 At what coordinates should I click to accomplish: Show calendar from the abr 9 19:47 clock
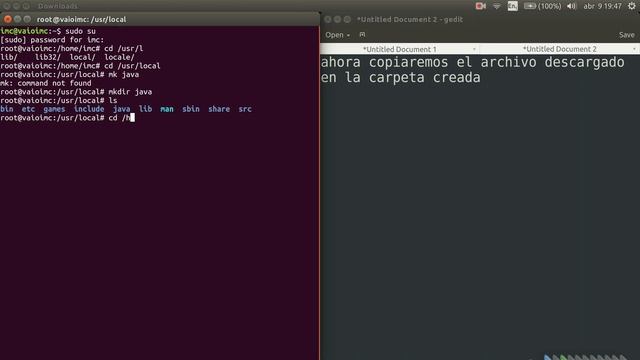[602, 6]
